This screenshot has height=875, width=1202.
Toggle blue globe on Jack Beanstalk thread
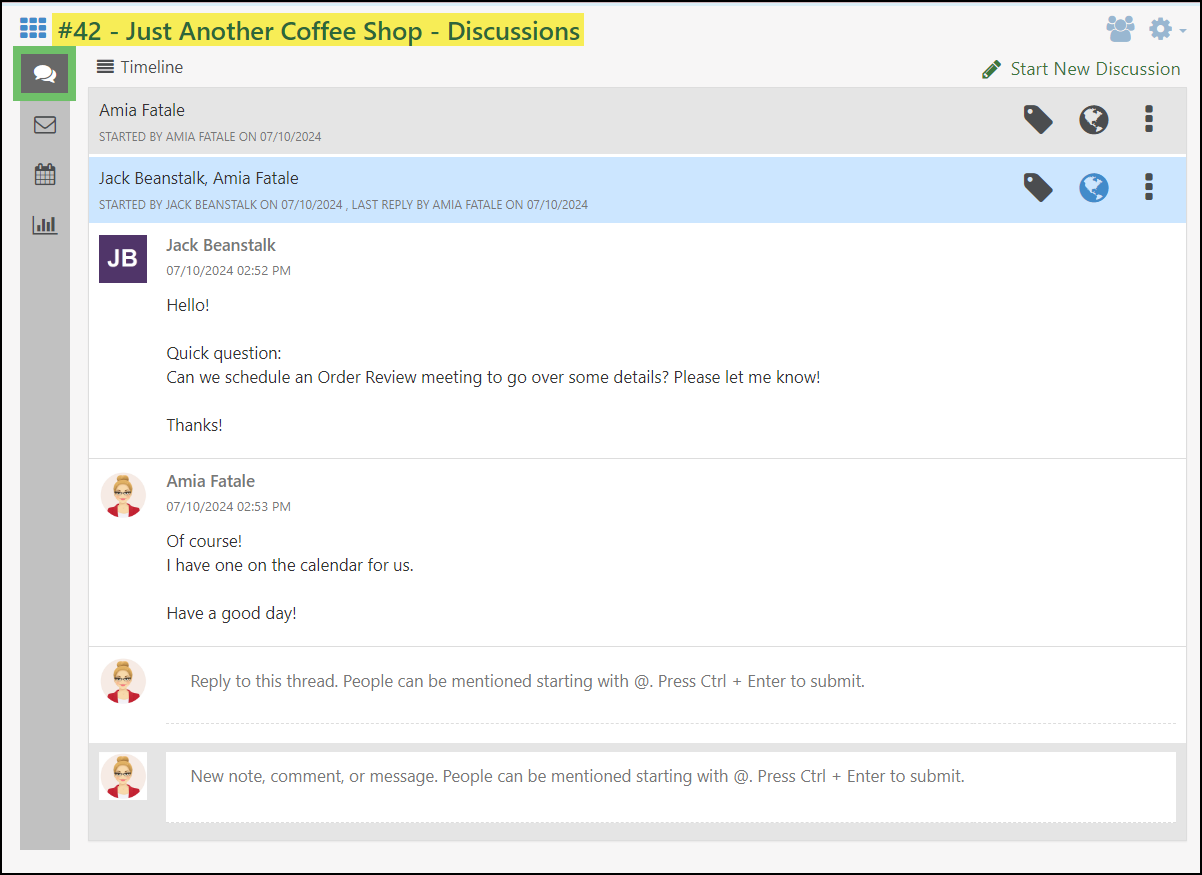(1094, 188)
